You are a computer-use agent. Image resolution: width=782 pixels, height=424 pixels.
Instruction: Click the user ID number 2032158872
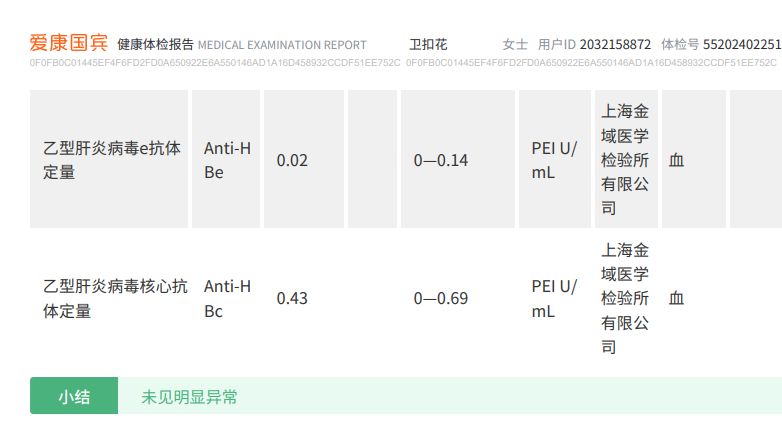pos(615,45)
